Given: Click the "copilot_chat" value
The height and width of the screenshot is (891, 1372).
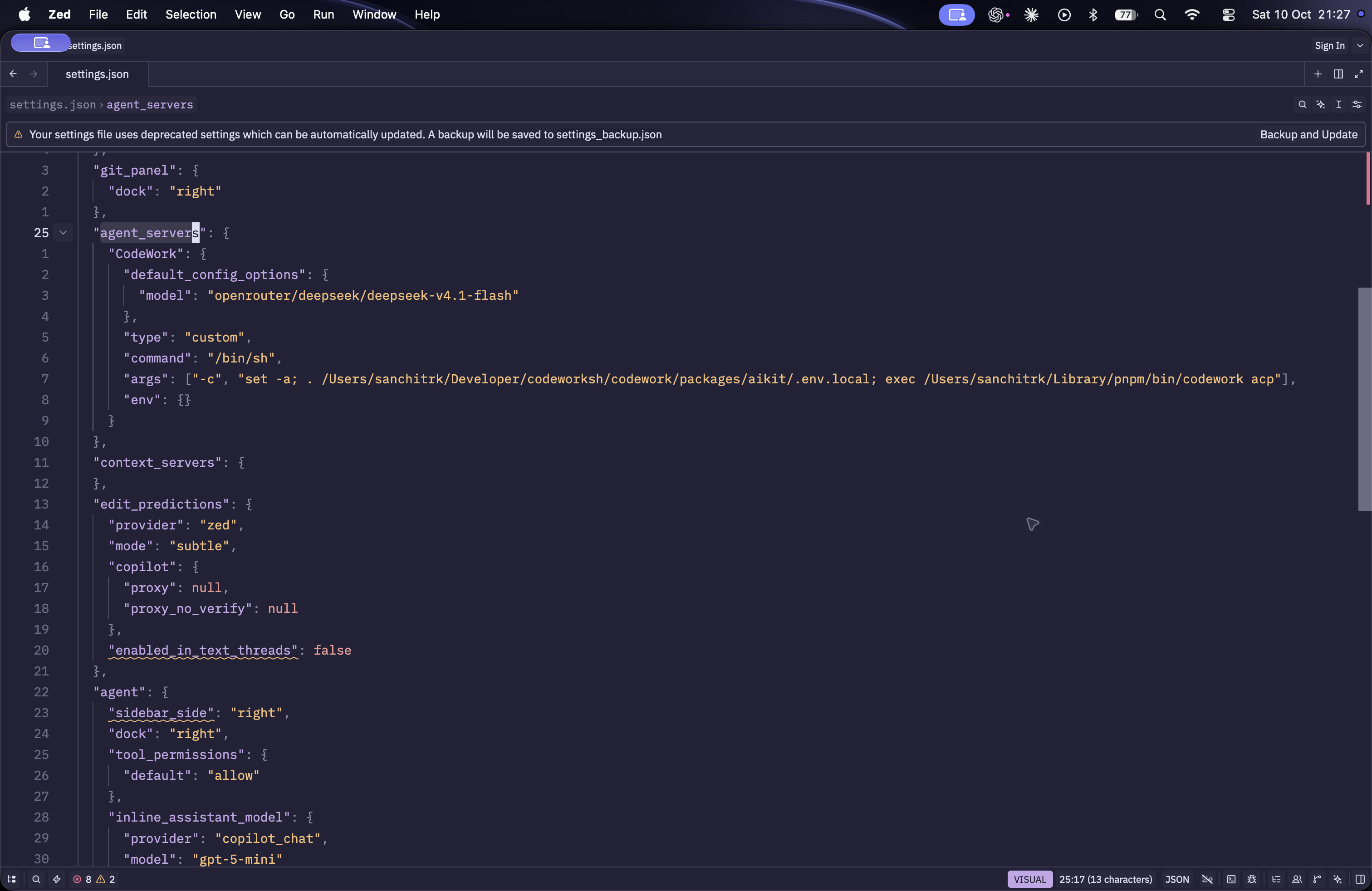Looking at the screenshot, I should [x=268, y=838].
